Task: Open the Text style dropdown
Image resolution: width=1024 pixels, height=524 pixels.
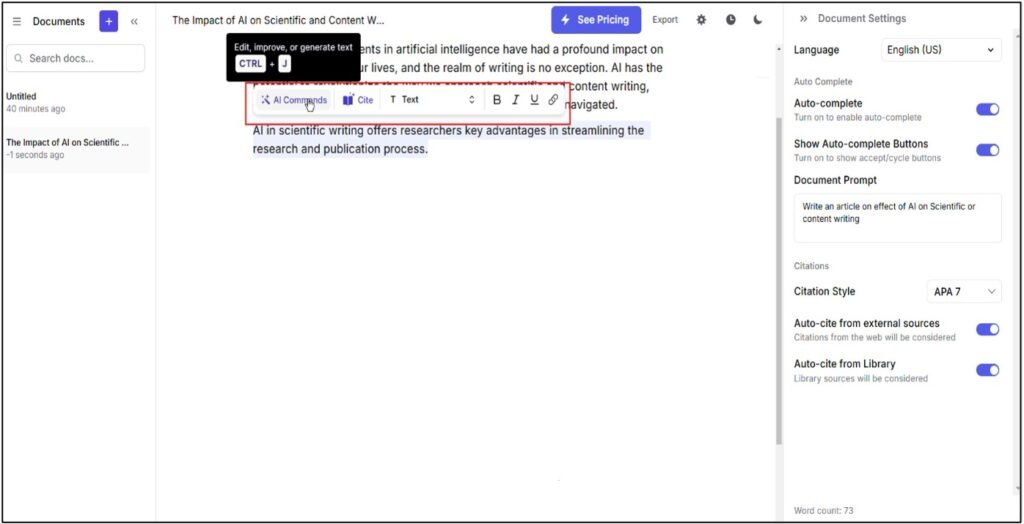Action: pos(432,100)
